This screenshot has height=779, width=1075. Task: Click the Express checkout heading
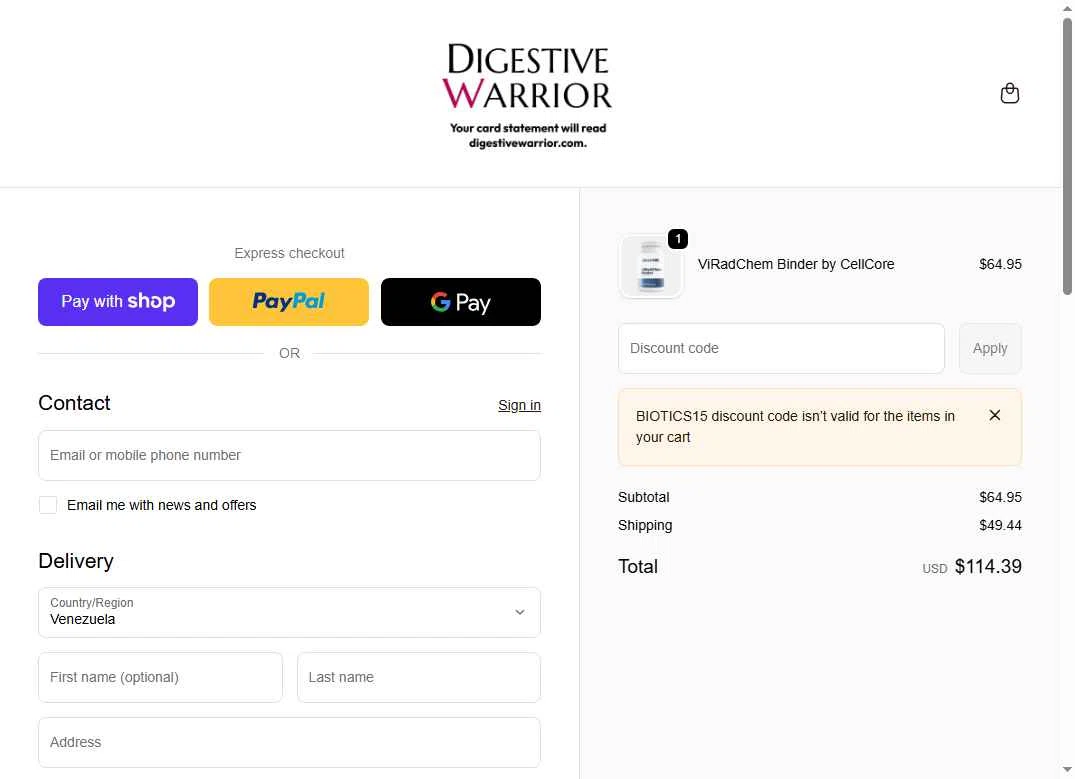click(x=289, y=253)
